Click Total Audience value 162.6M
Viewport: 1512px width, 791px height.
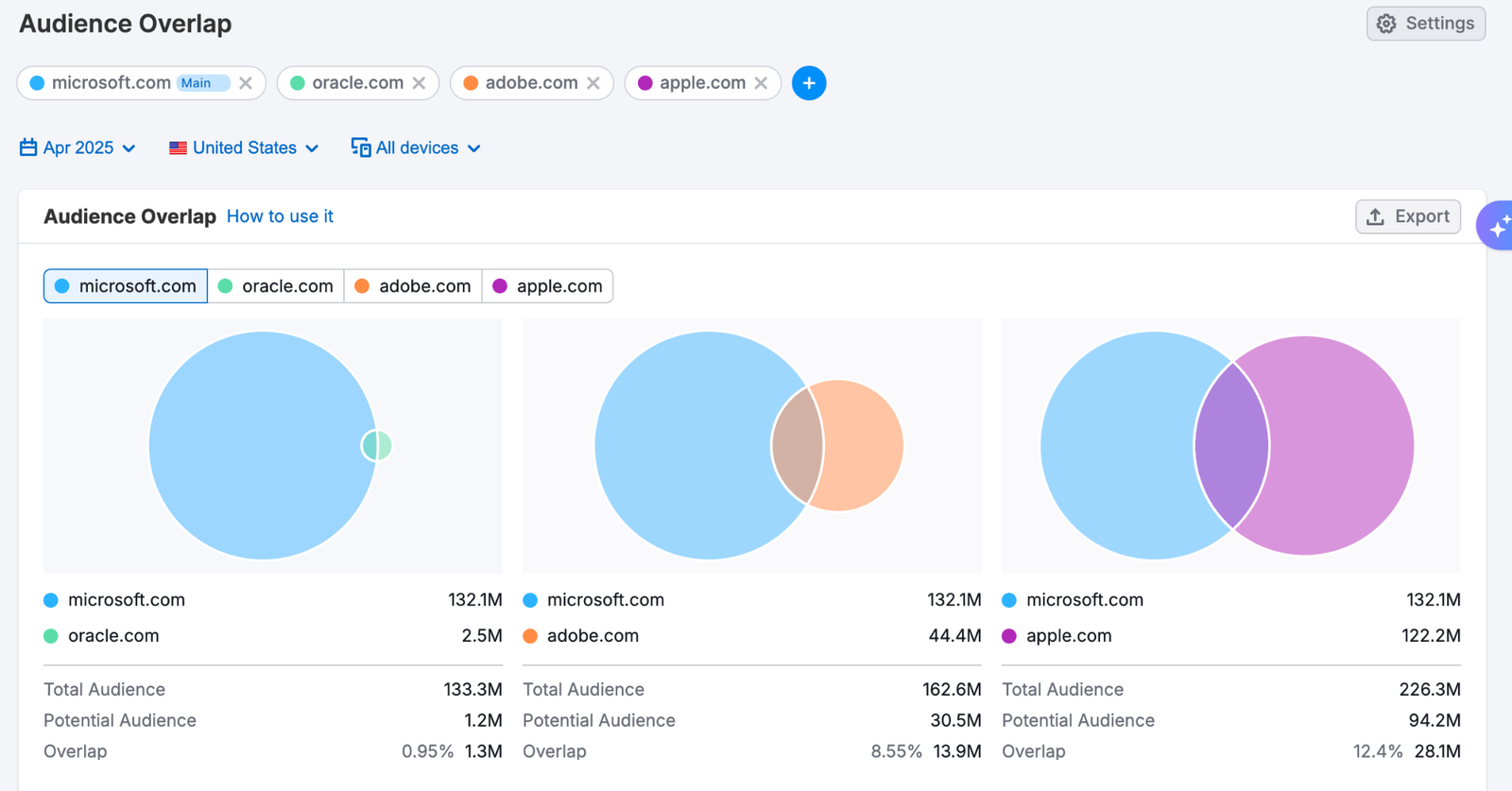(x=952, y=690)
